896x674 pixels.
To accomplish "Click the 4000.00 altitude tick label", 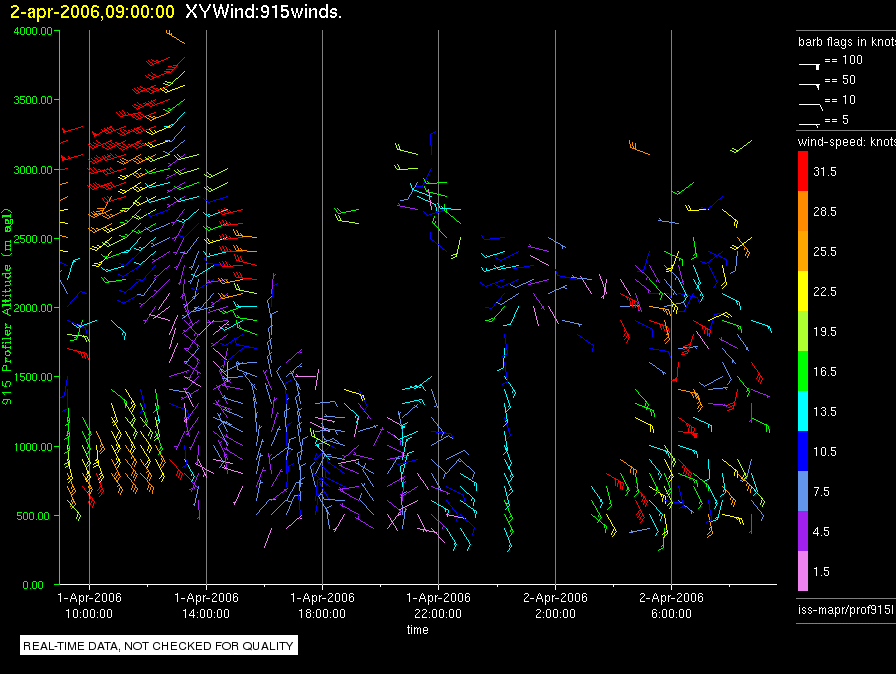I will coord(33,31).
